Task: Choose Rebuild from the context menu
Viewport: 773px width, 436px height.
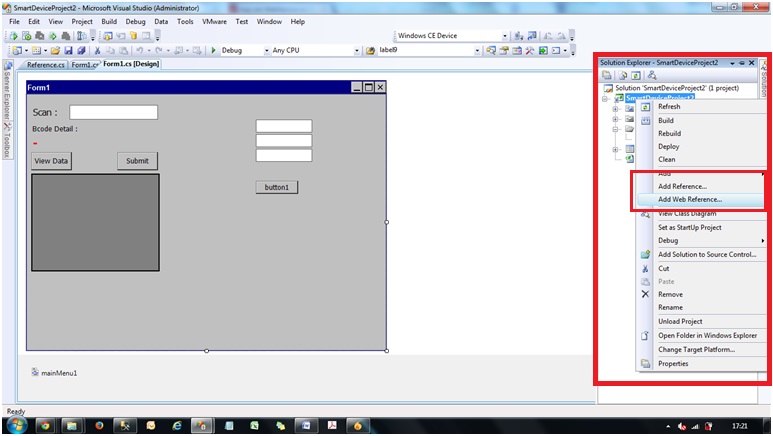Action: (700, 134)
